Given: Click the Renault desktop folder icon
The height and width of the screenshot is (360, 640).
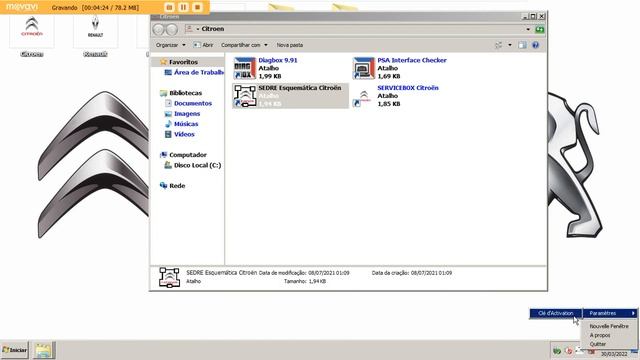Looking at the screenshot, I should (96, 36).
